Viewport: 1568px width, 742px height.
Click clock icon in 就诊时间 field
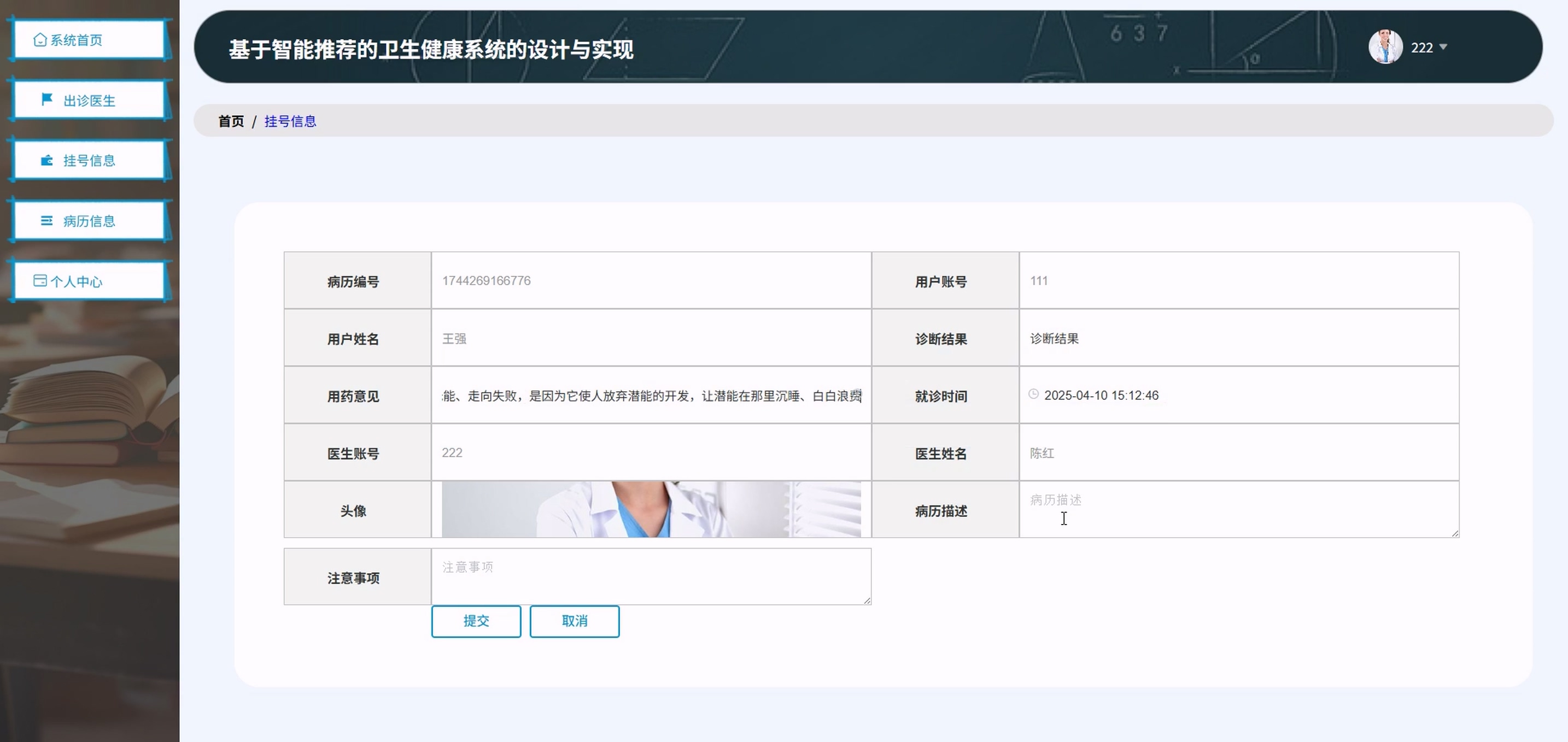[1033, 394]
